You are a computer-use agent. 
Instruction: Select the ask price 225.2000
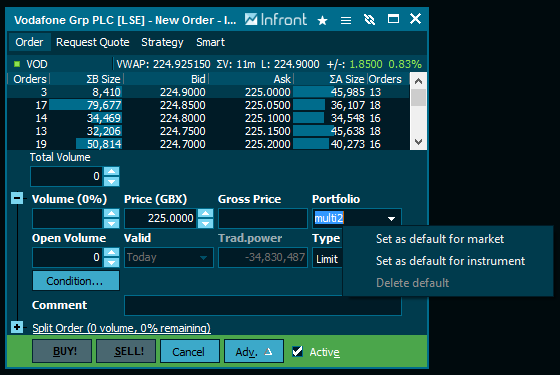[268, 144]
